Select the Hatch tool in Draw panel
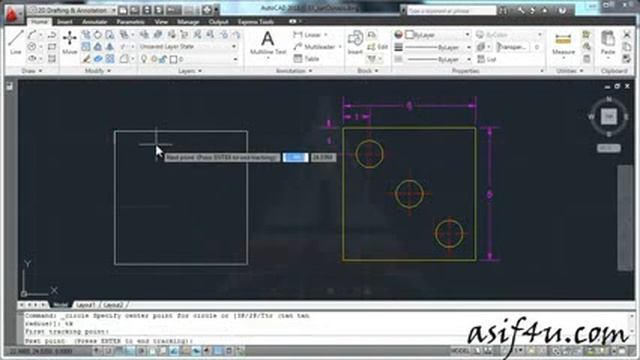 tap(52, 59)
